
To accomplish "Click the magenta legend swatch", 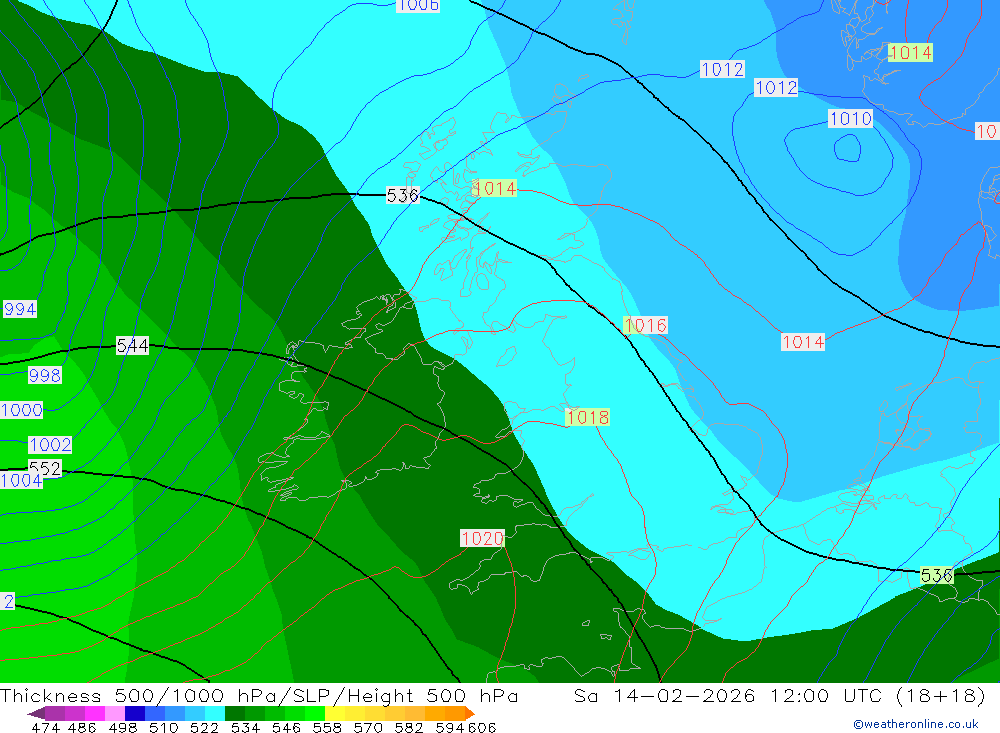I will pos(94,713).
